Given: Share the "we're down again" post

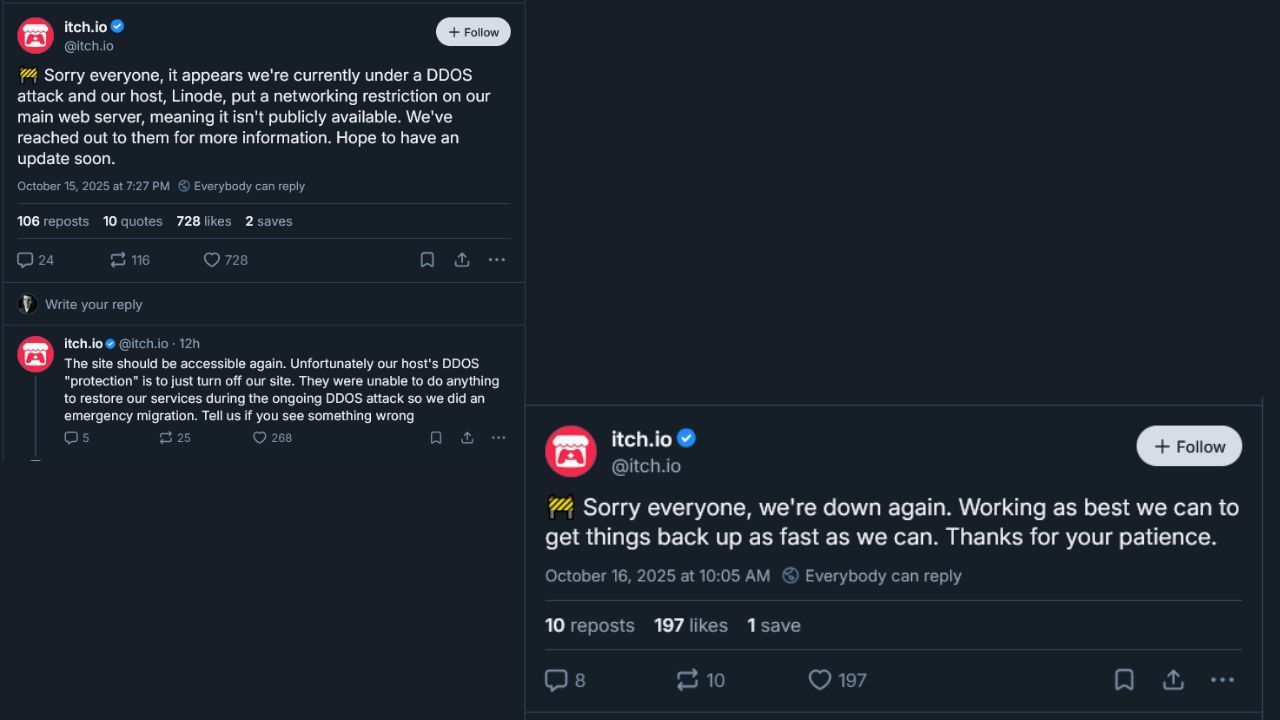Looking at the screenshot, I should tap(1173, 680).
